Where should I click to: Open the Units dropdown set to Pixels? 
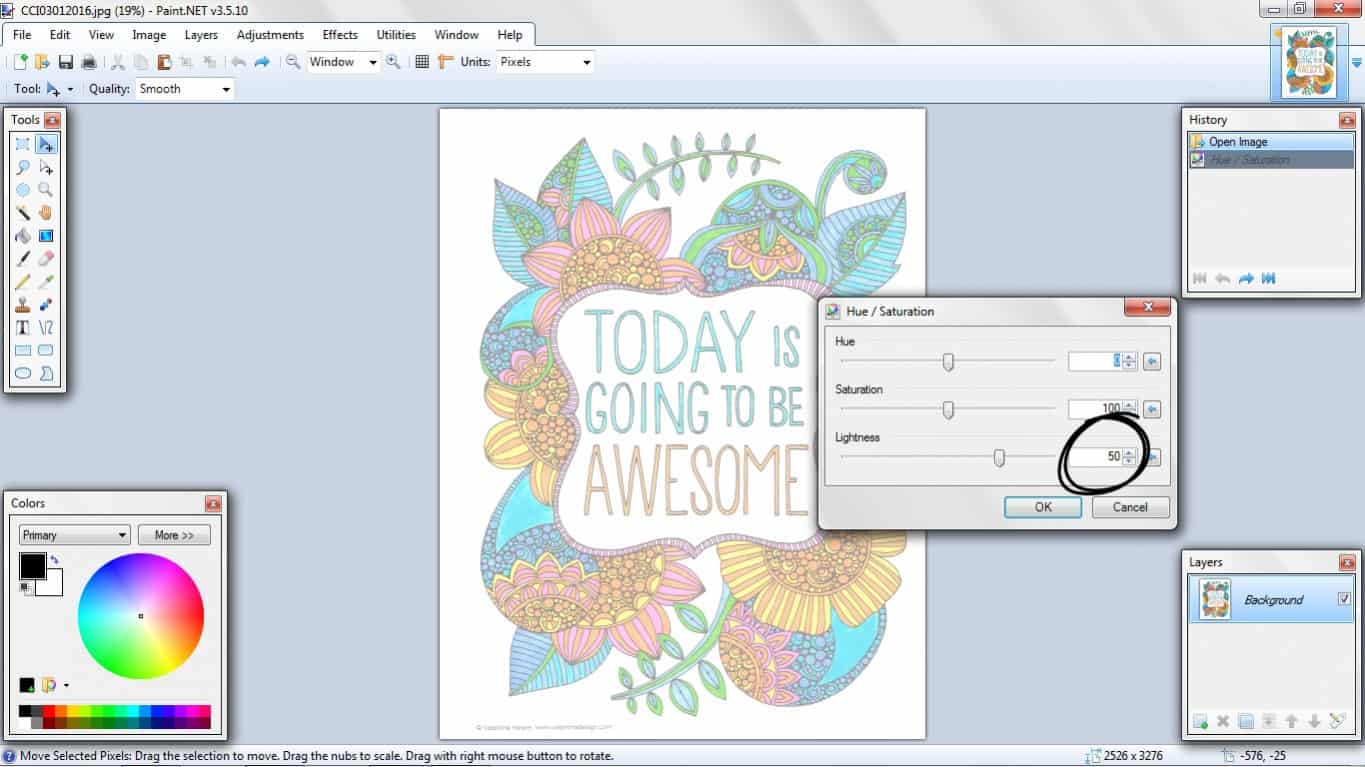pos(545,61)
